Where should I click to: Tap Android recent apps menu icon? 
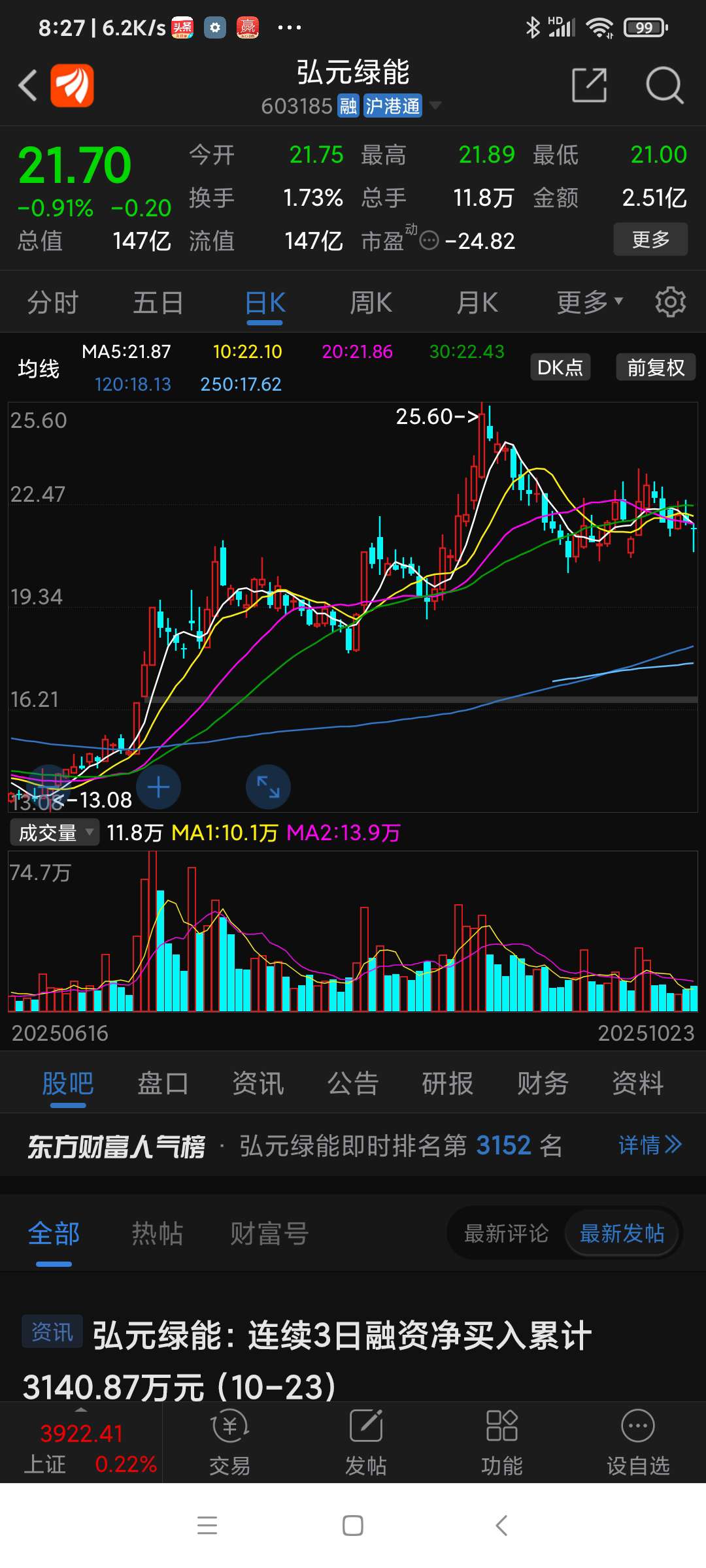pyautogui.click(x=207, y=1526)
